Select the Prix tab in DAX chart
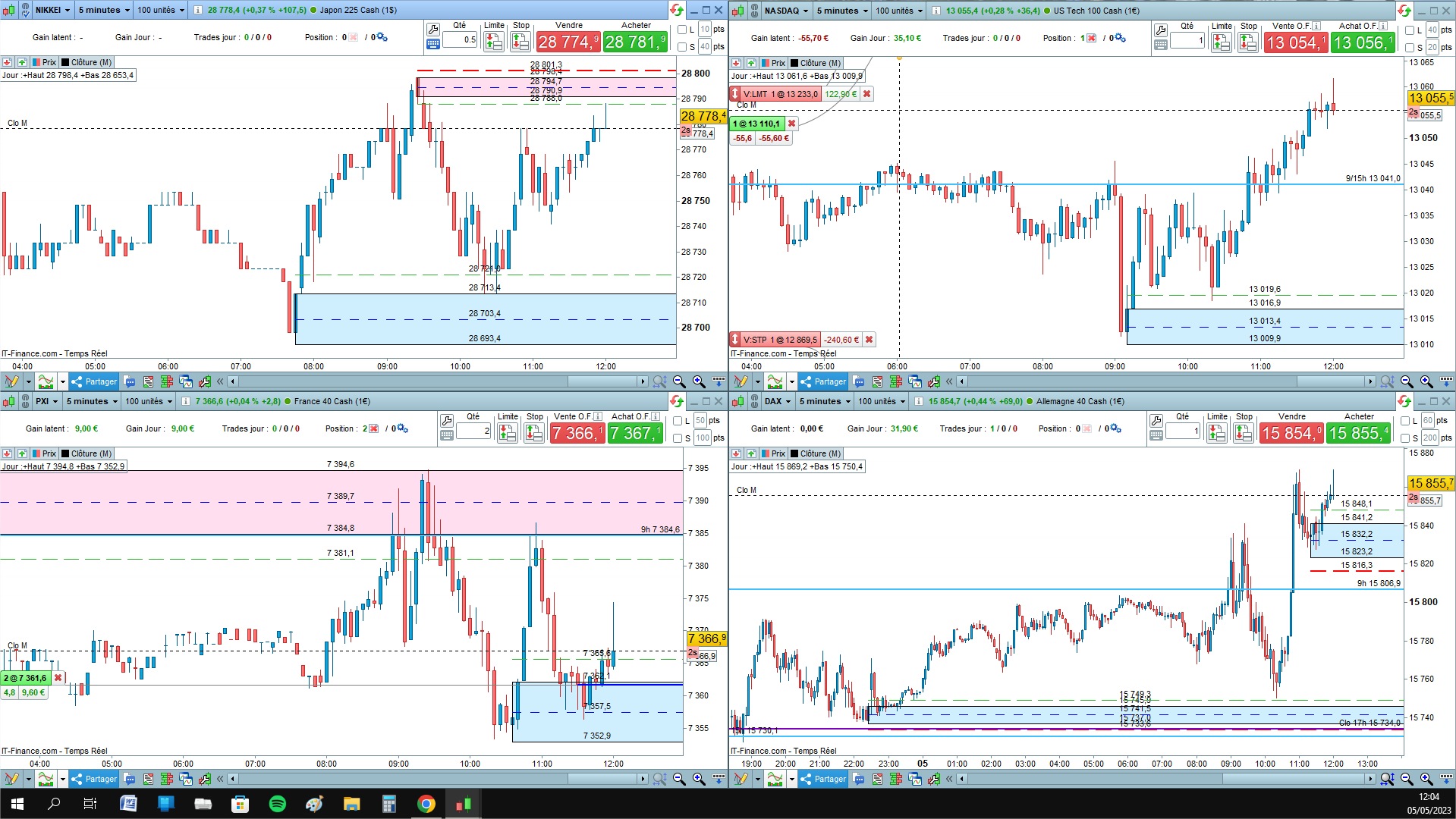Image resolution: width=1456 pixels, height=819 pixels. 773,453
